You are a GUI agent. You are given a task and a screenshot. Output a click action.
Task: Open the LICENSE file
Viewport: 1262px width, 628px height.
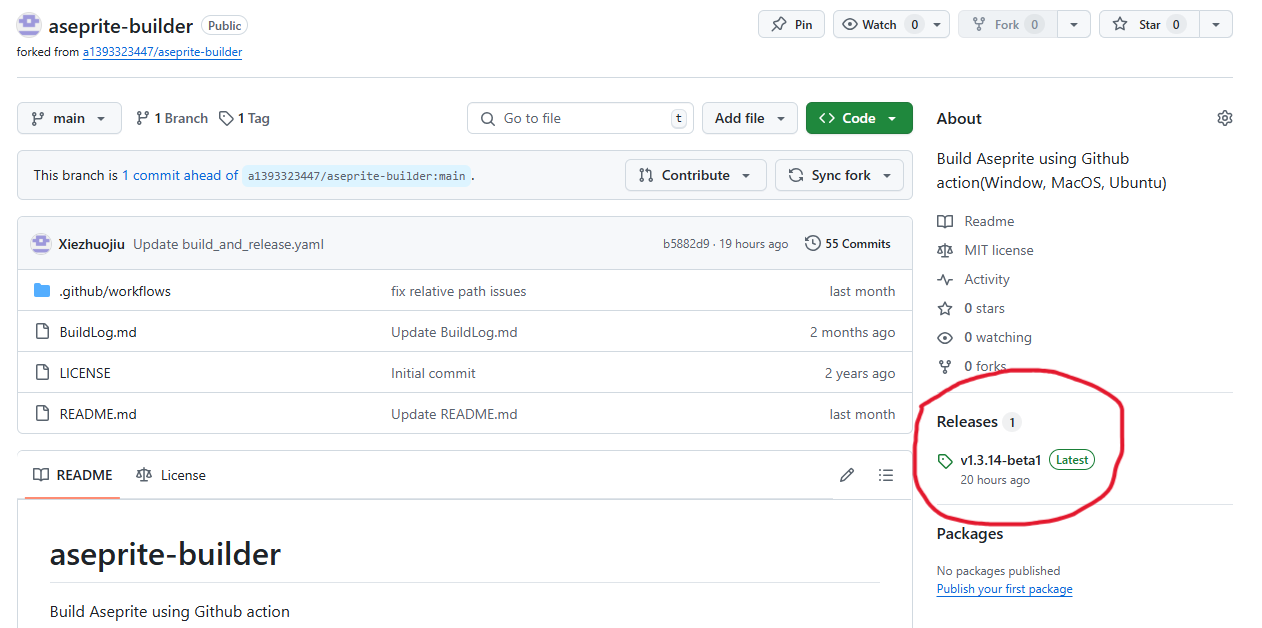coord(85,373)
